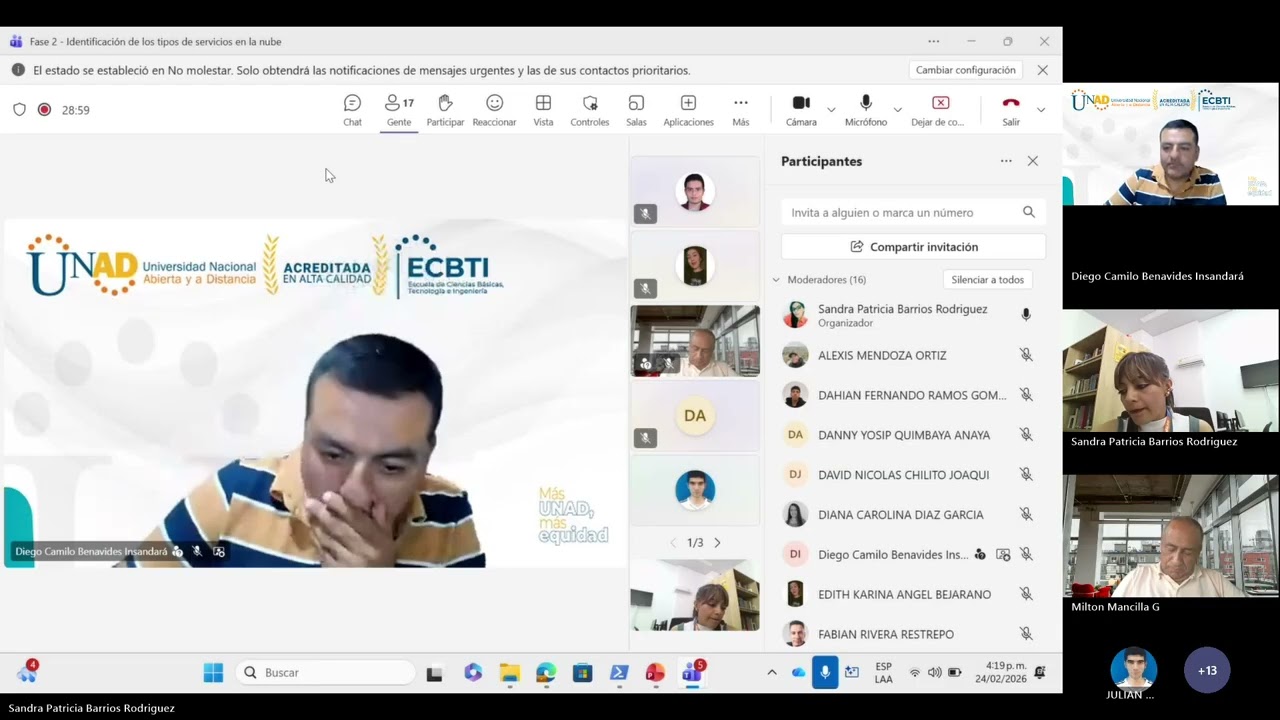The width and height of the screenshot is (1280, 720).
Task: Click the JULIAN participant avatar
Action: pos(1133,668)
